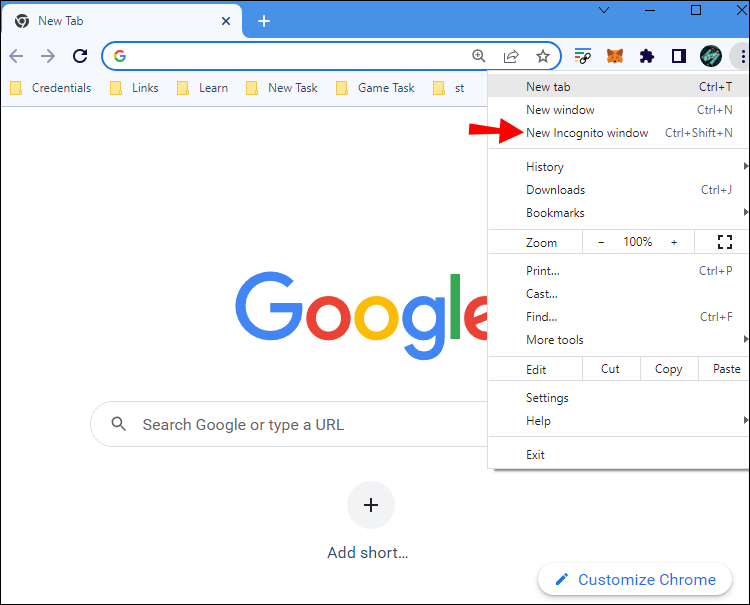Open the Extensions puzzle piece menu

[647, 56]
